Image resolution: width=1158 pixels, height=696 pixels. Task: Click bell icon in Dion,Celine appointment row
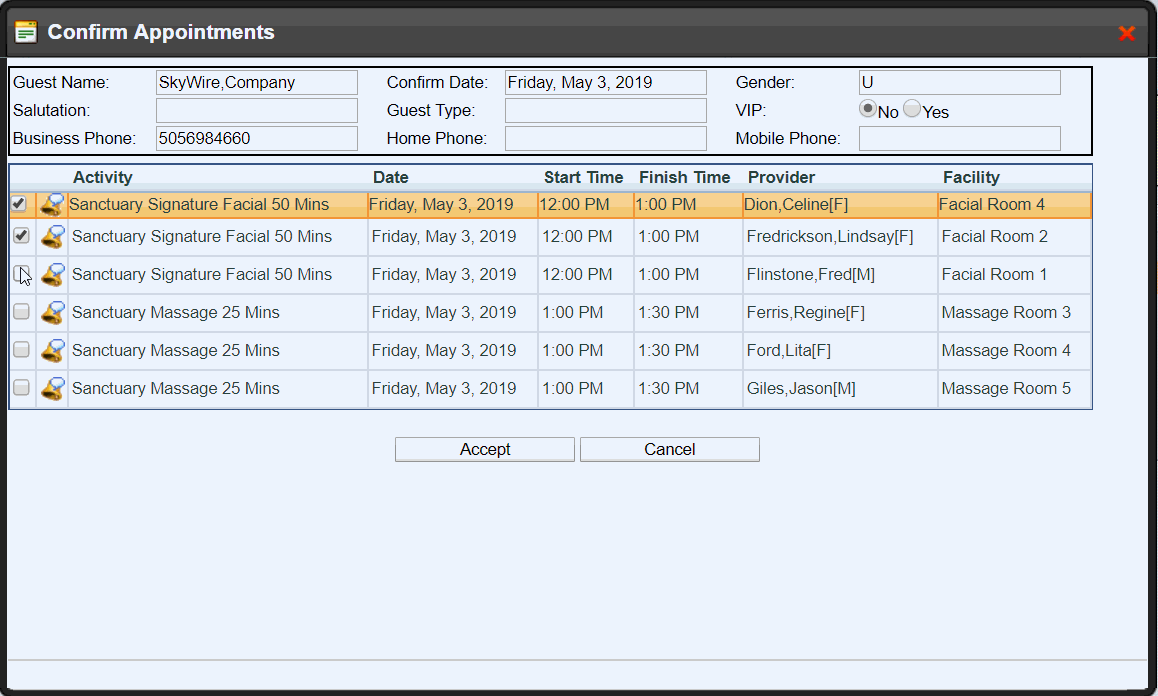52,205
